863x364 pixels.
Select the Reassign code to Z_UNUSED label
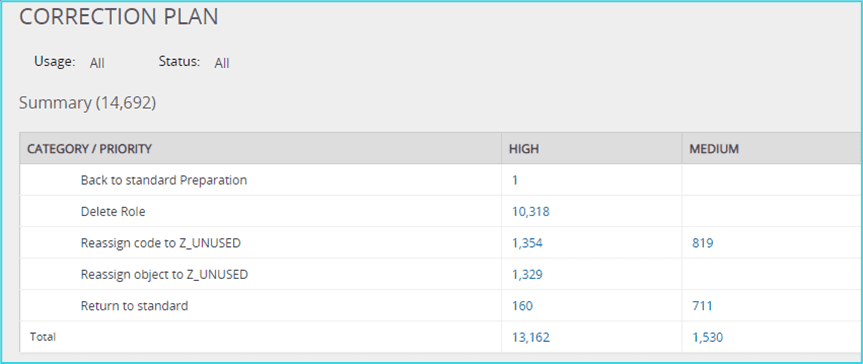pos(161,243)
